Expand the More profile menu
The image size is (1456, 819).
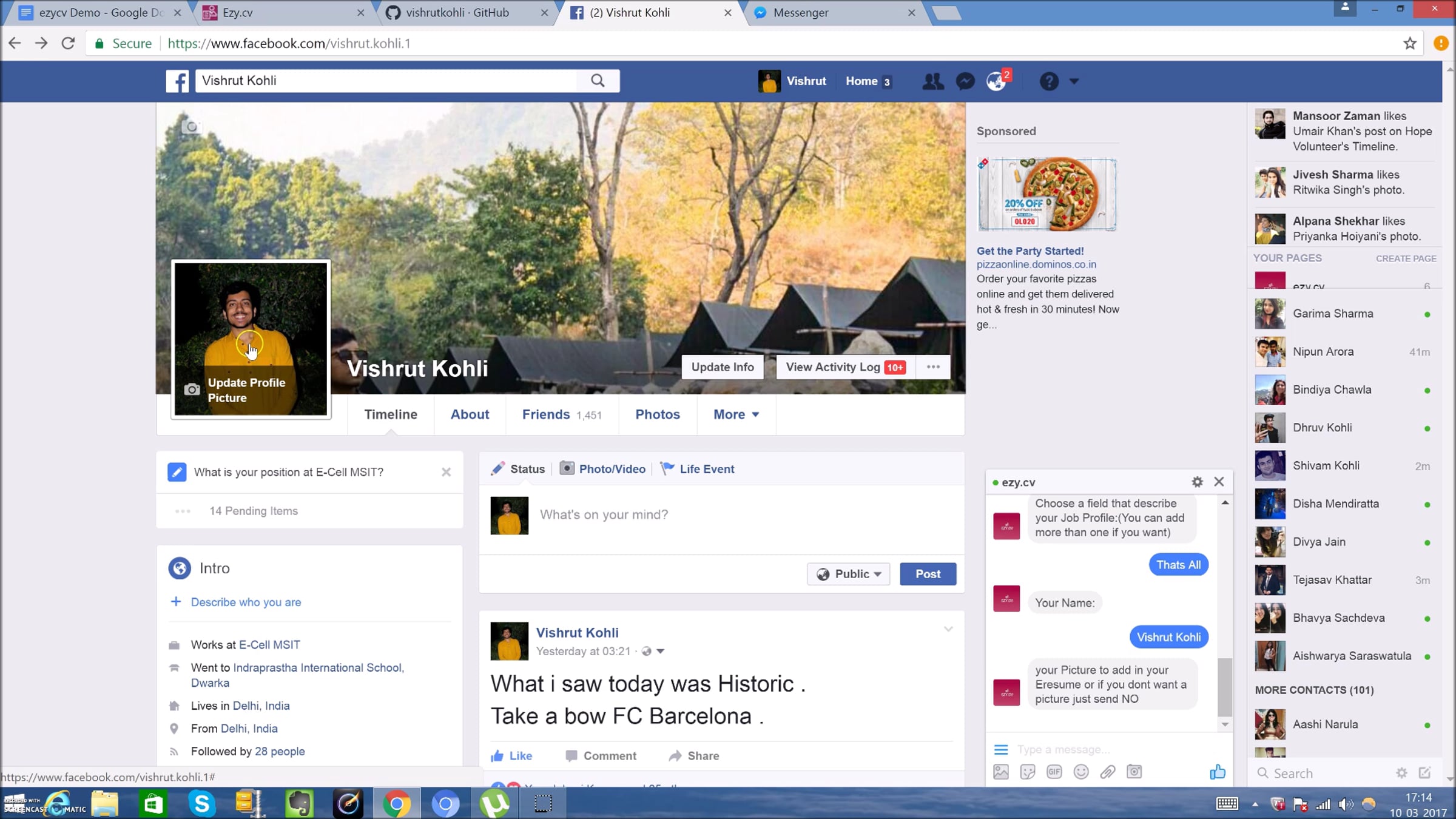736,414
